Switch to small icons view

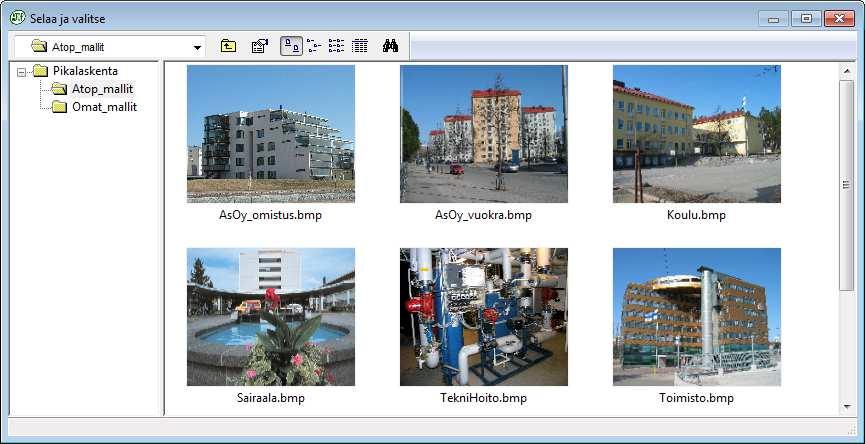[314, 46]
